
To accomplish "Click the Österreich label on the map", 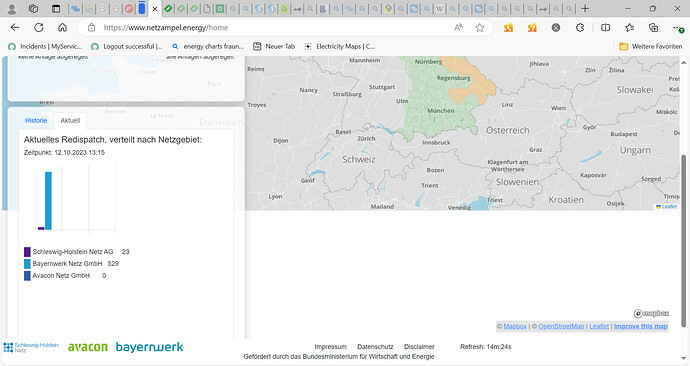I will (507, 130).
